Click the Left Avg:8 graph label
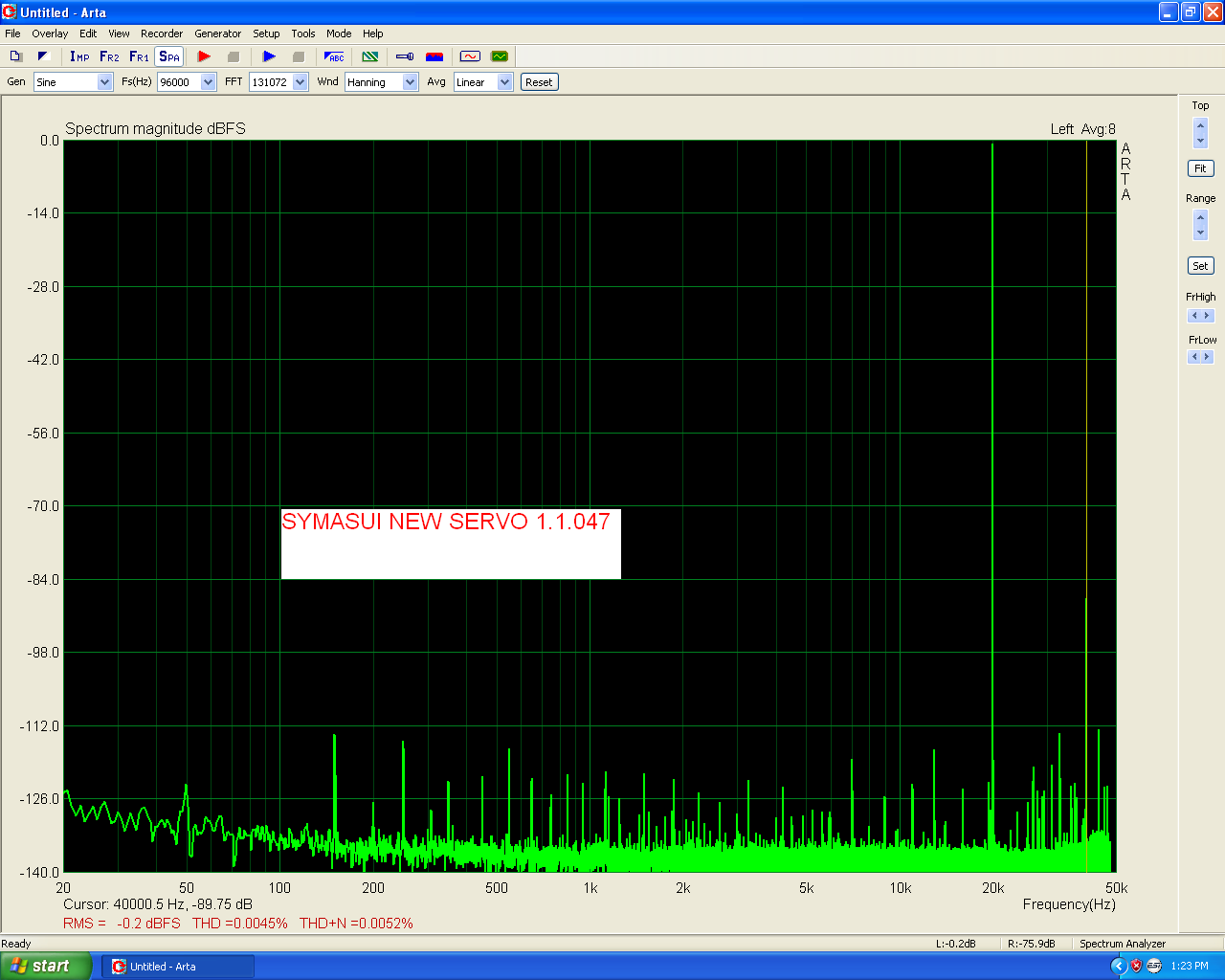The image size is (1225, 980). coord(1083,129)
